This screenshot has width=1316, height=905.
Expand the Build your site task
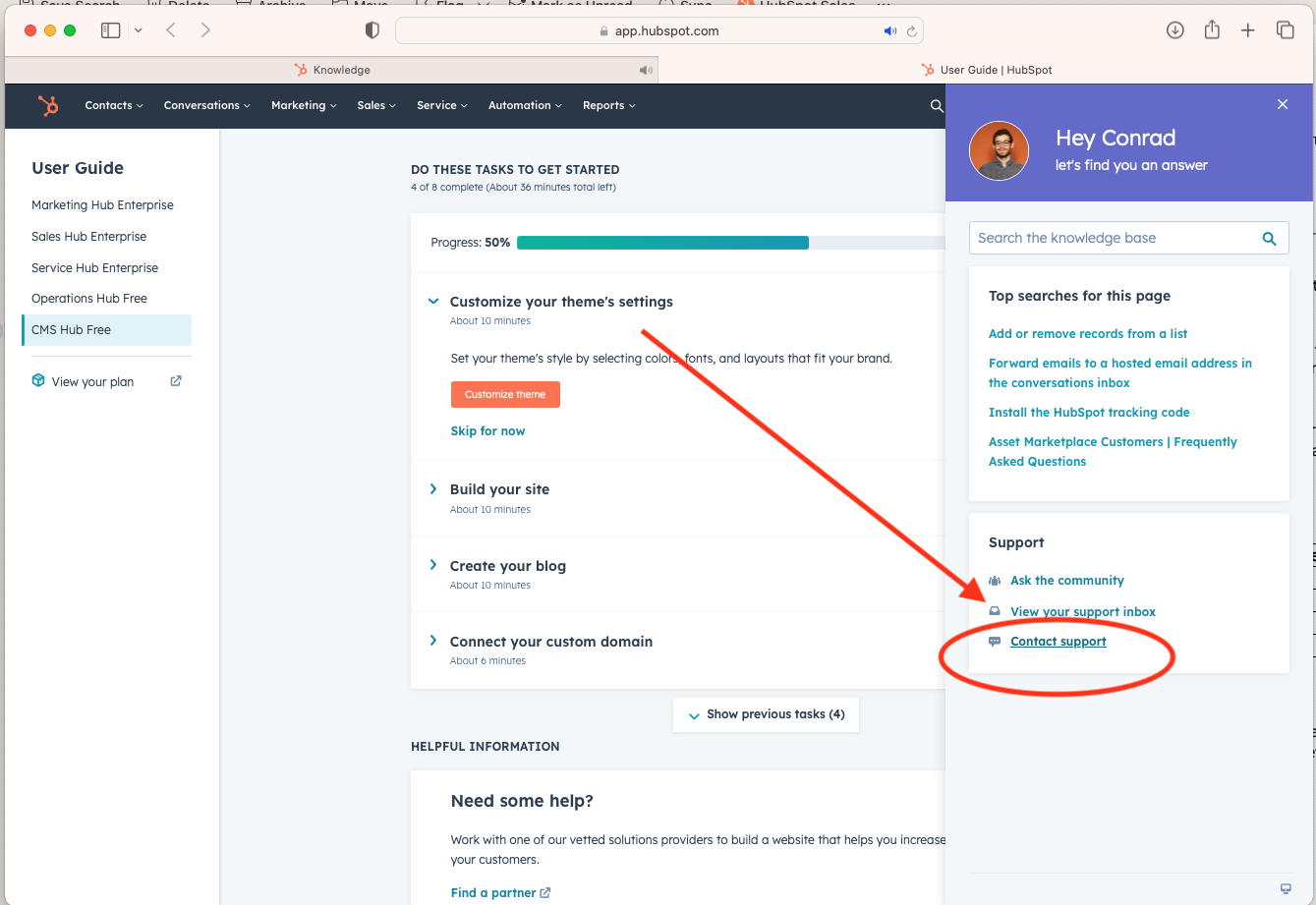[x=433, y=489]
